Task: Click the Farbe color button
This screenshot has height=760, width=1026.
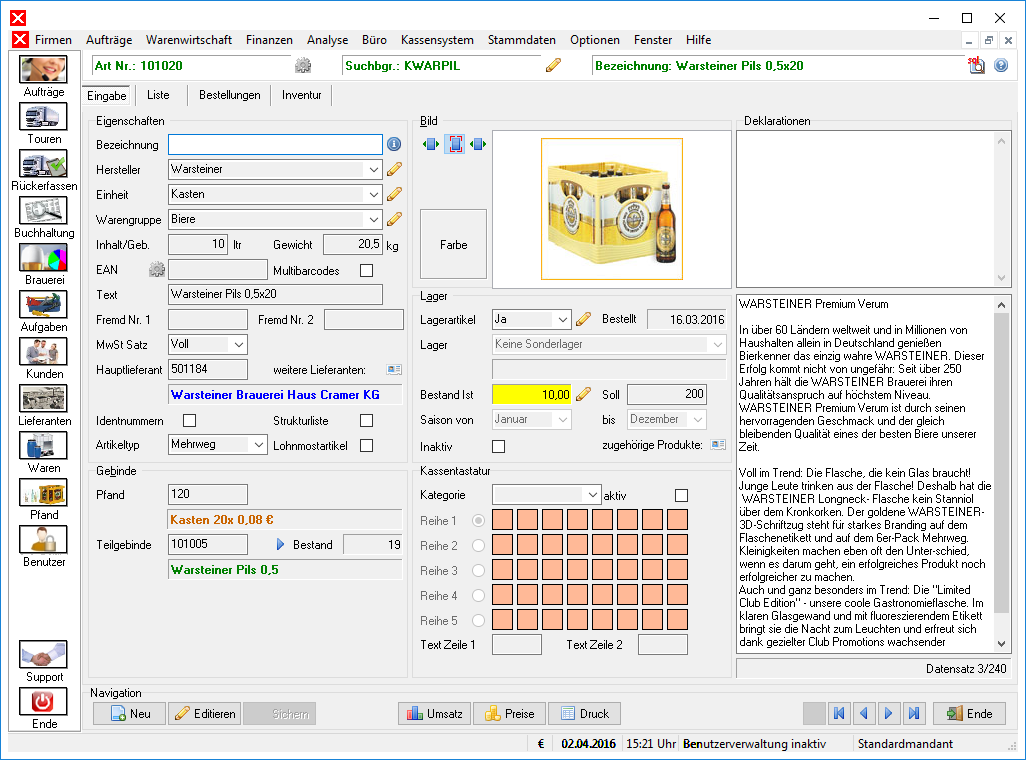Action: pos(453,244)
